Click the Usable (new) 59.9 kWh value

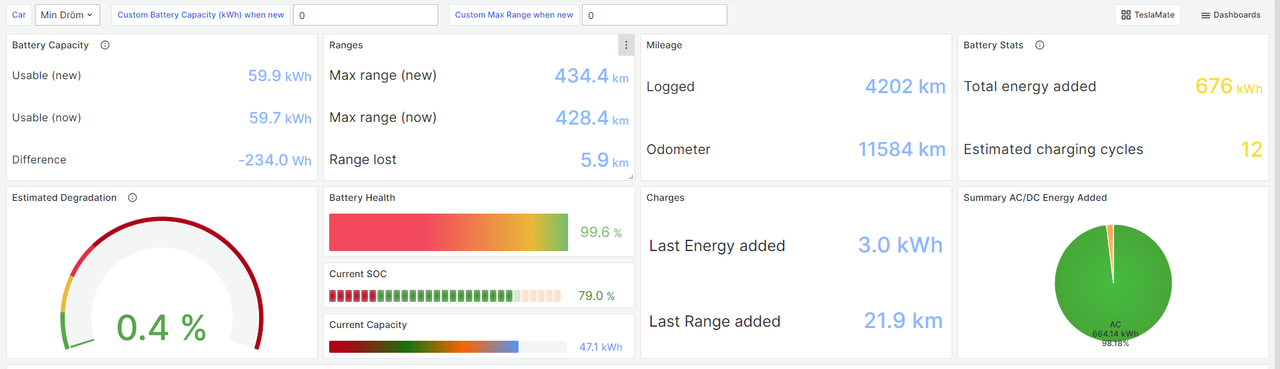(x=279, y=75)
